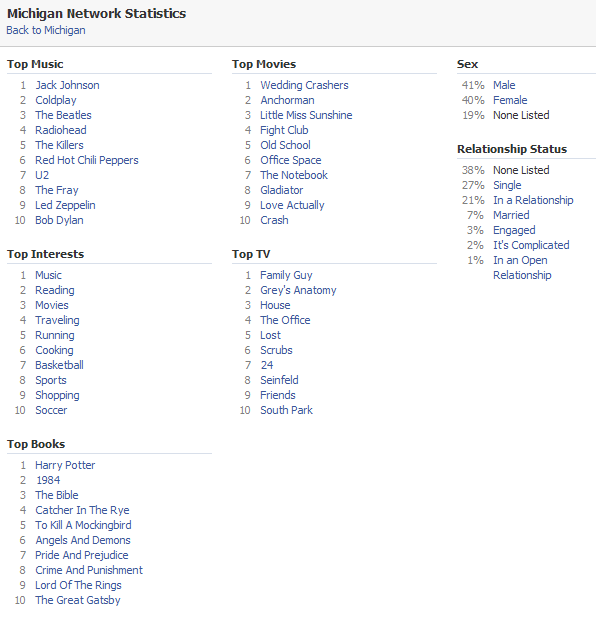Click Grey's Anatomy in Top TV
Image resolution: width=596 pixels, height=620 pixels.
coord(298,290)
